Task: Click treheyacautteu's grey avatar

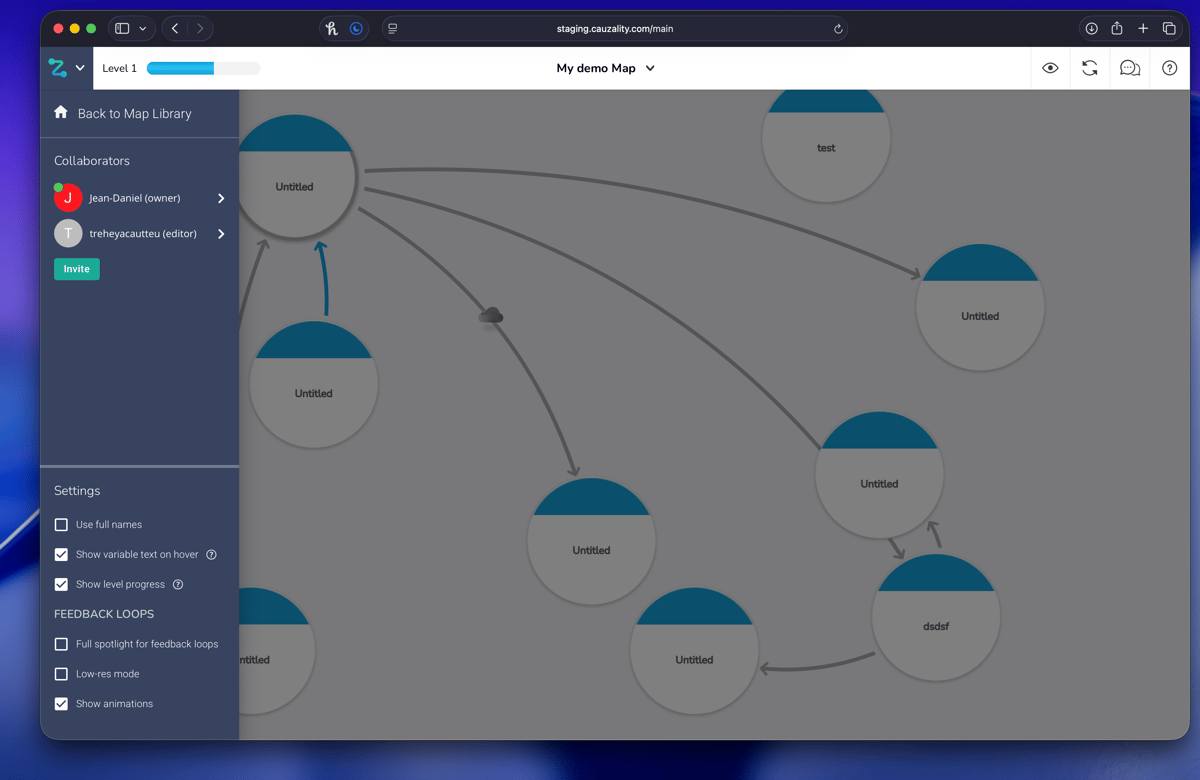Action: [x=68, y=233]
